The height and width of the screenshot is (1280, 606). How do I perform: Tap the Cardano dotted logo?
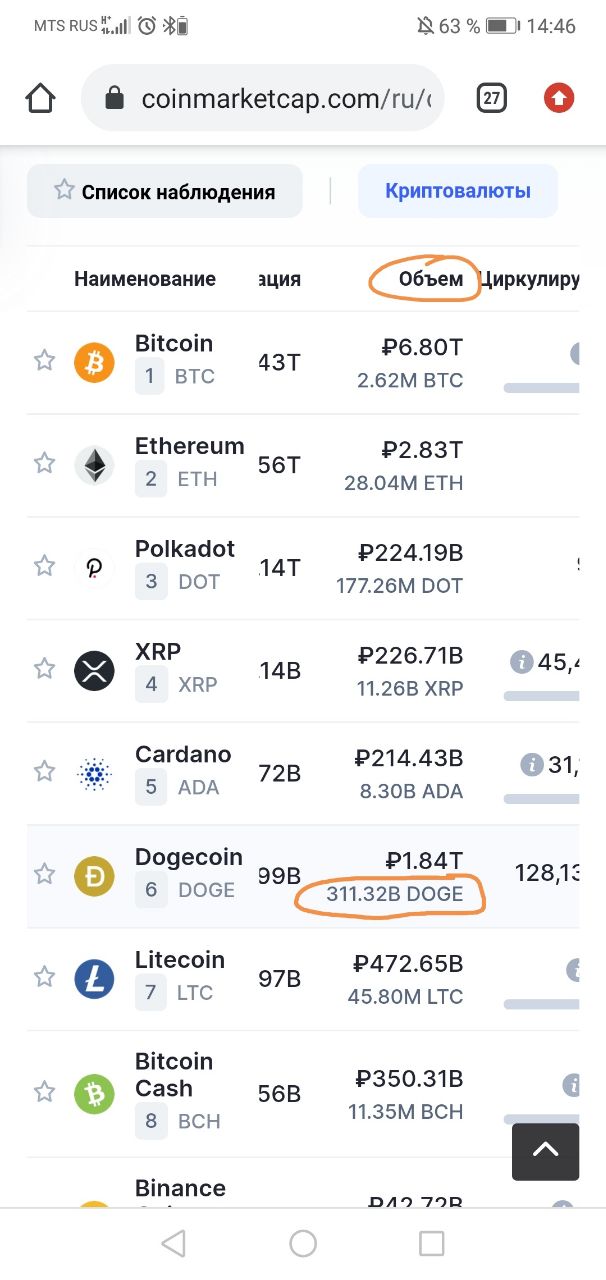tap(95, 773)
